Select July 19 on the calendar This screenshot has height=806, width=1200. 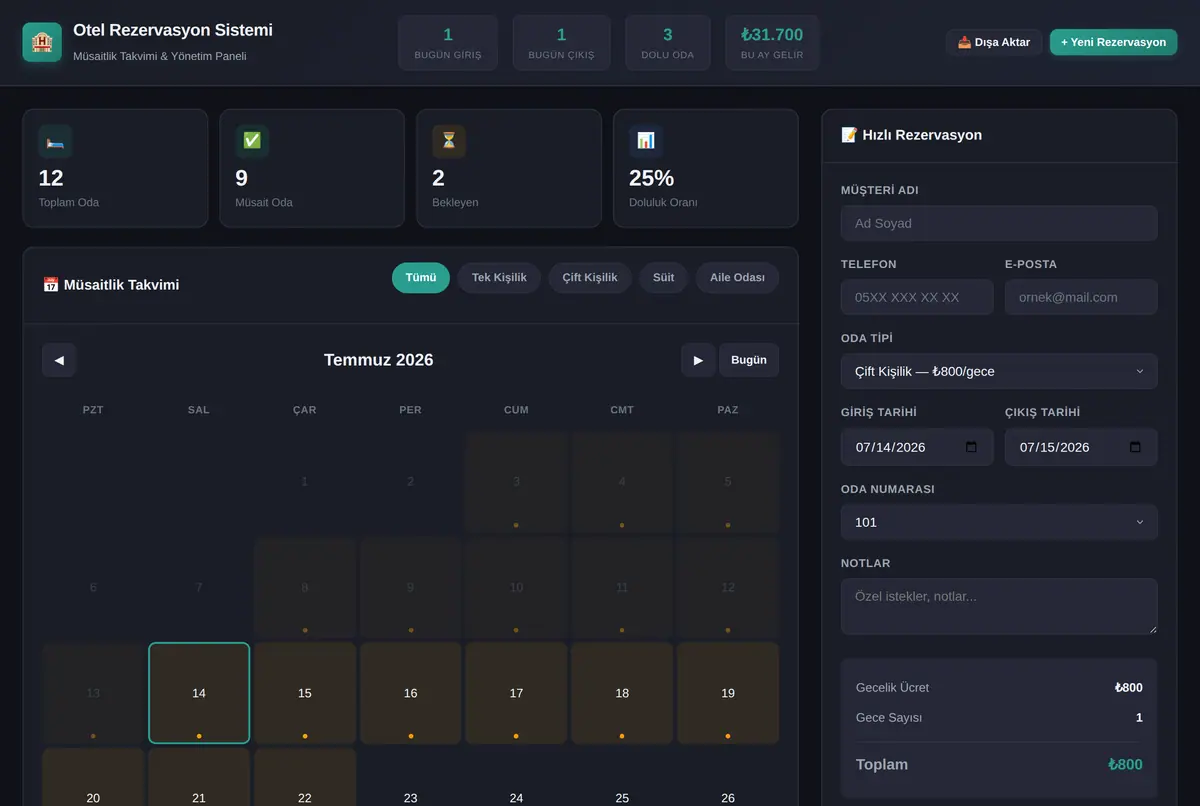click(x=728, y=693)
